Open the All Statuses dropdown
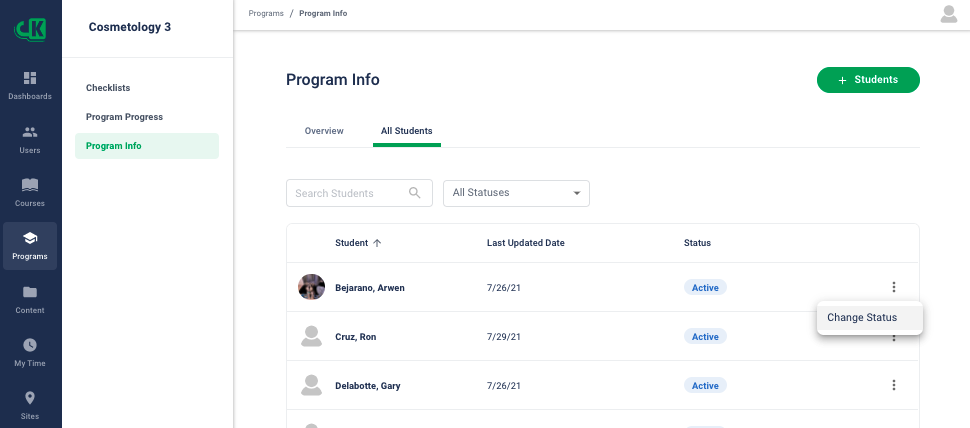 [516, 193]
